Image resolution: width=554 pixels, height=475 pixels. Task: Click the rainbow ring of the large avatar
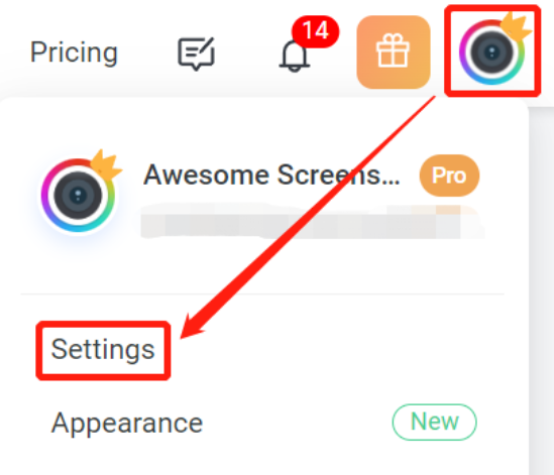click(x=45, y=195)
